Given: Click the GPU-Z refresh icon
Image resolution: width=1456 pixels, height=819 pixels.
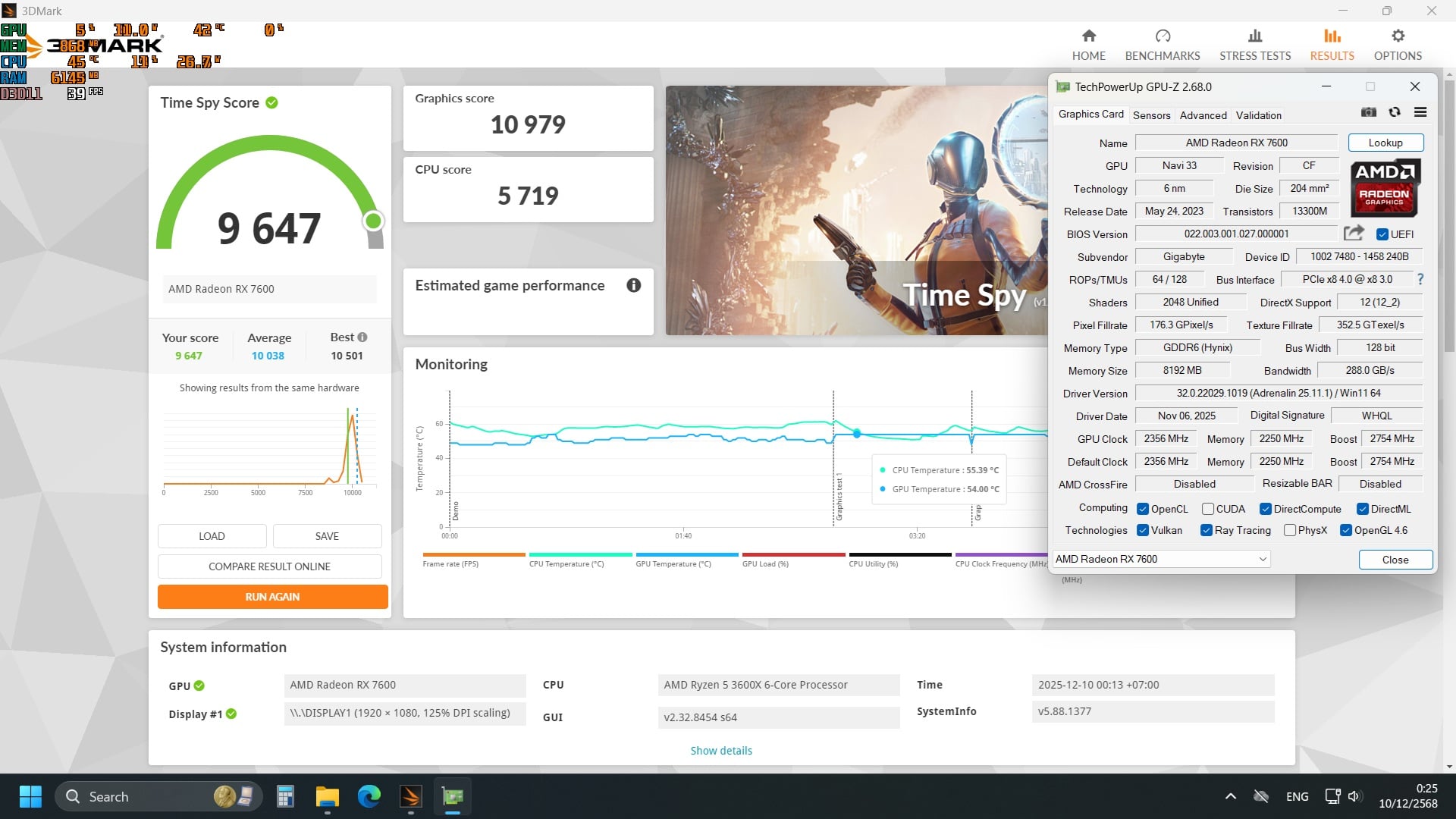Looking at the screenshot, I should pos(1395,112).
